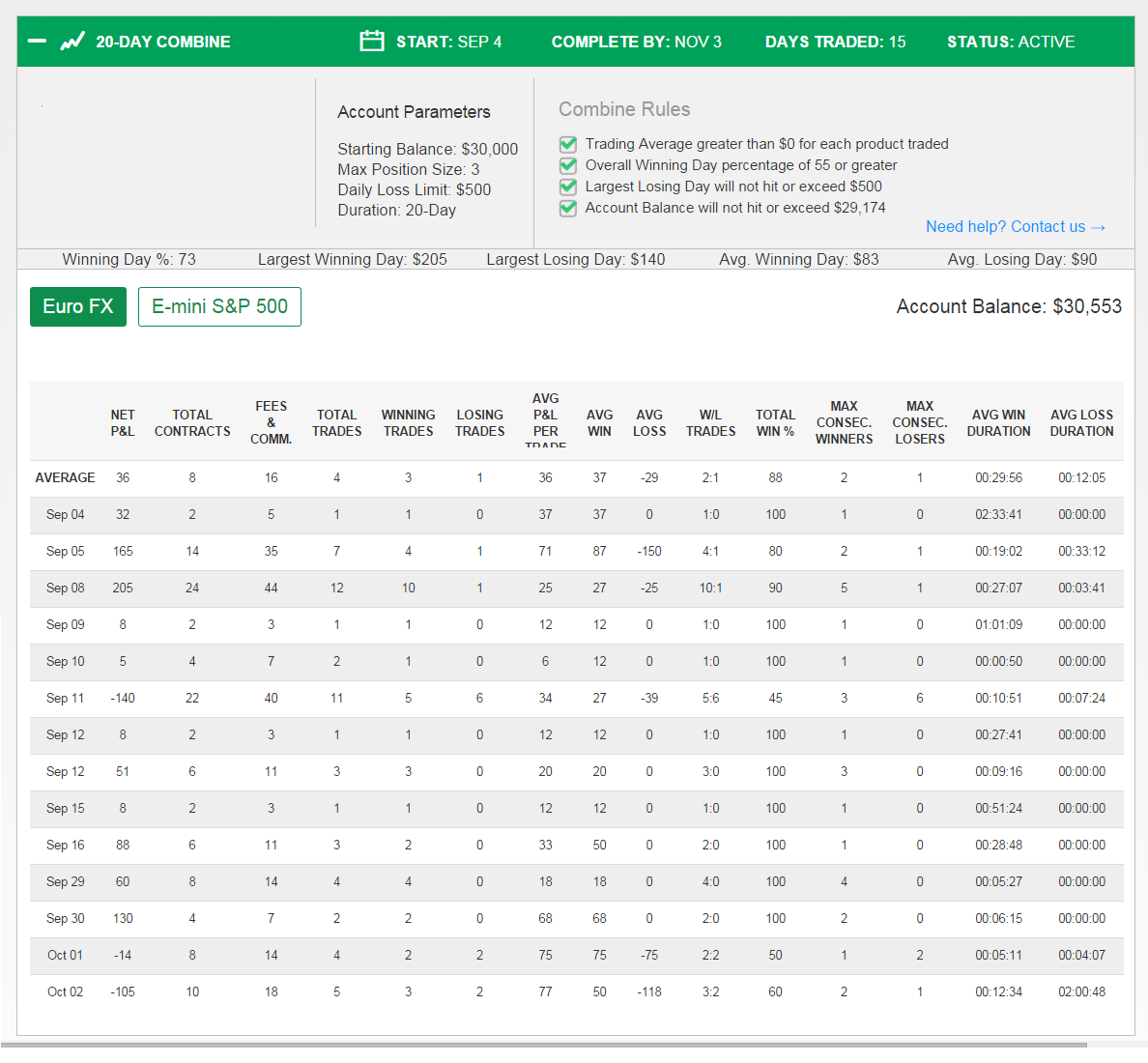Toggle the Account Balance rule checkbox
Image resolution: width=1148 pixels, height=1063 pixels.
pos(568,208)
